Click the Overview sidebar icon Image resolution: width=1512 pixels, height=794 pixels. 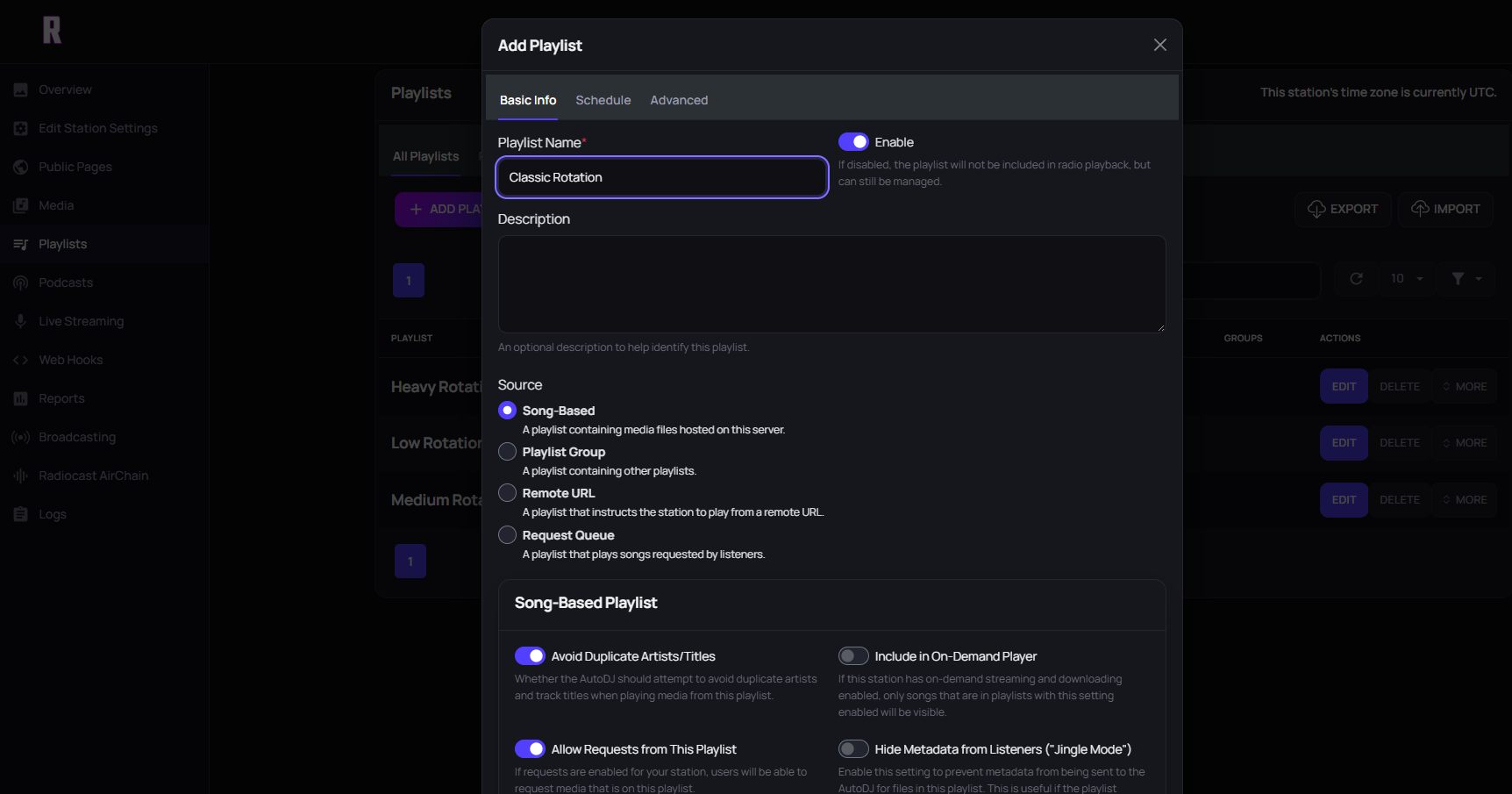click(21, 89)
